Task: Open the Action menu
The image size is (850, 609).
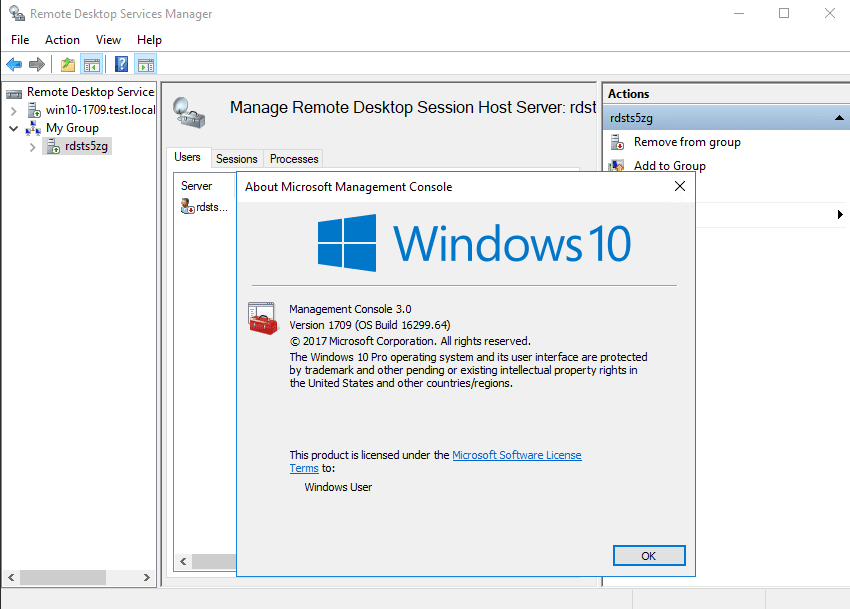Action: [x=62, y=40]
